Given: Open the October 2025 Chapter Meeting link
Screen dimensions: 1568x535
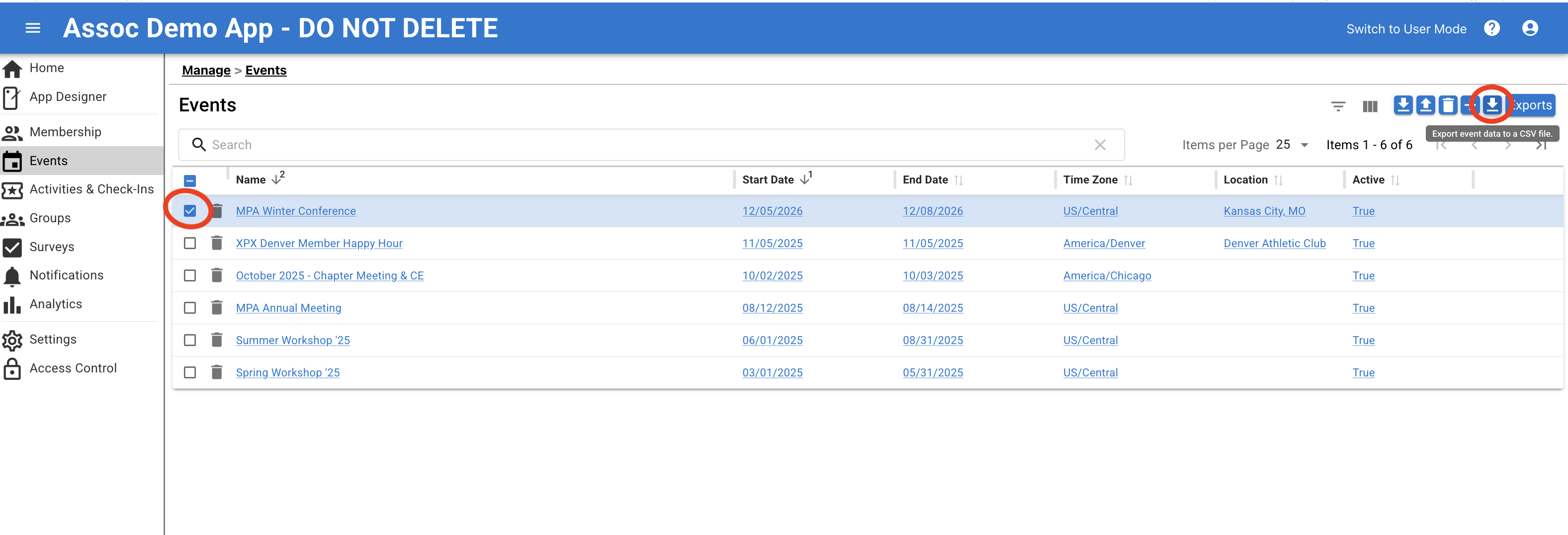Looking at the screenshot, I should (x=329, y=275).
